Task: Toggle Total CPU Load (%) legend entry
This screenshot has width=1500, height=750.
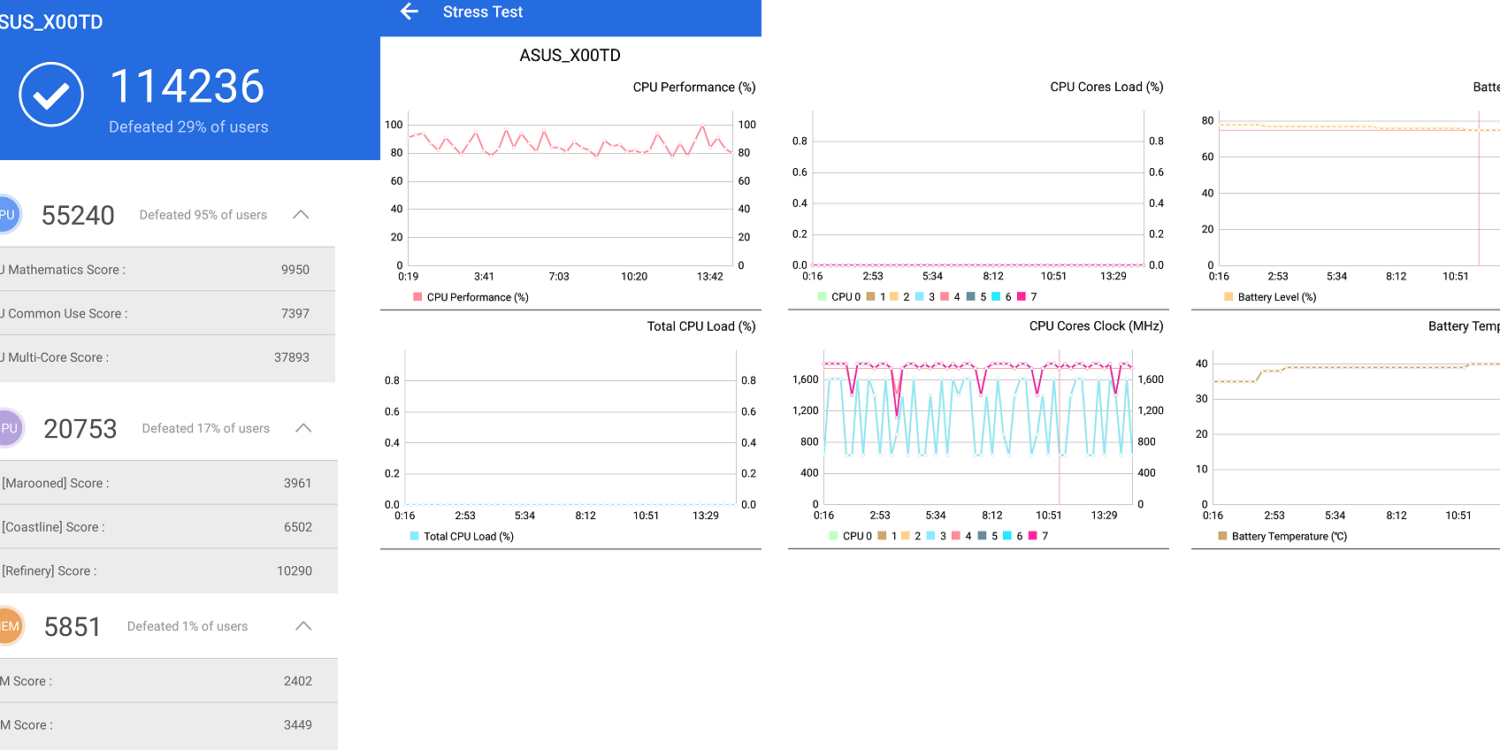Action: [x=461, y=536]
